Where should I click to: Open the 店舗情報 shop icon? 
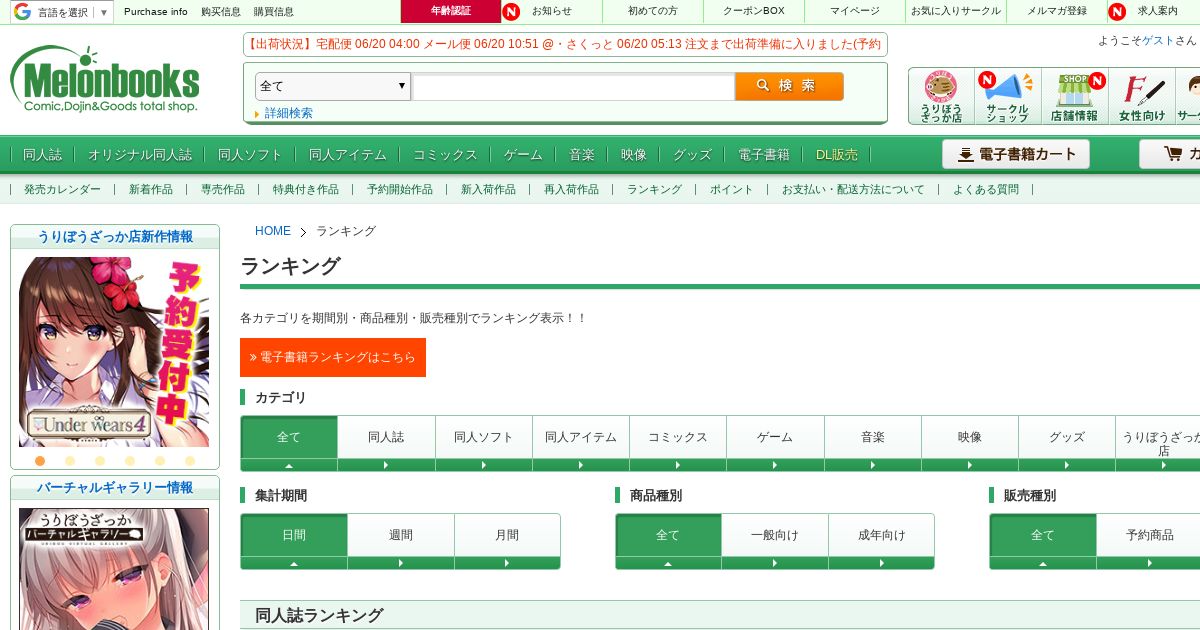click(x=1074, y=97)
